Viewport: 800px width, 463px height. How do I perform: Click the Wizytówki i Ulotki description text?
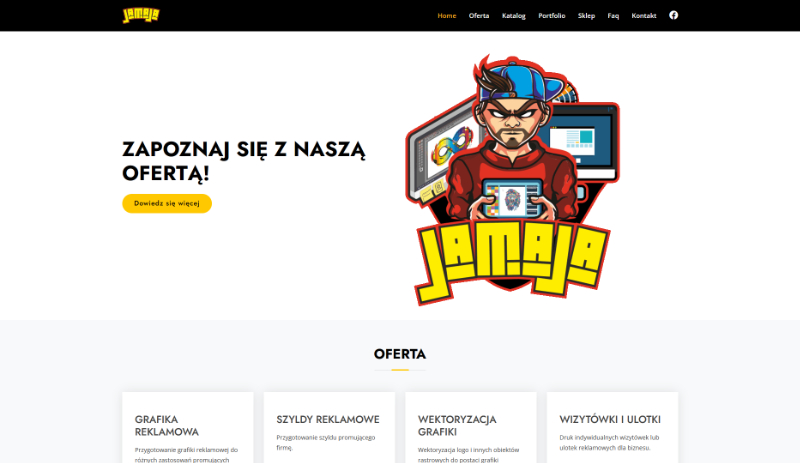coord(609,442)
